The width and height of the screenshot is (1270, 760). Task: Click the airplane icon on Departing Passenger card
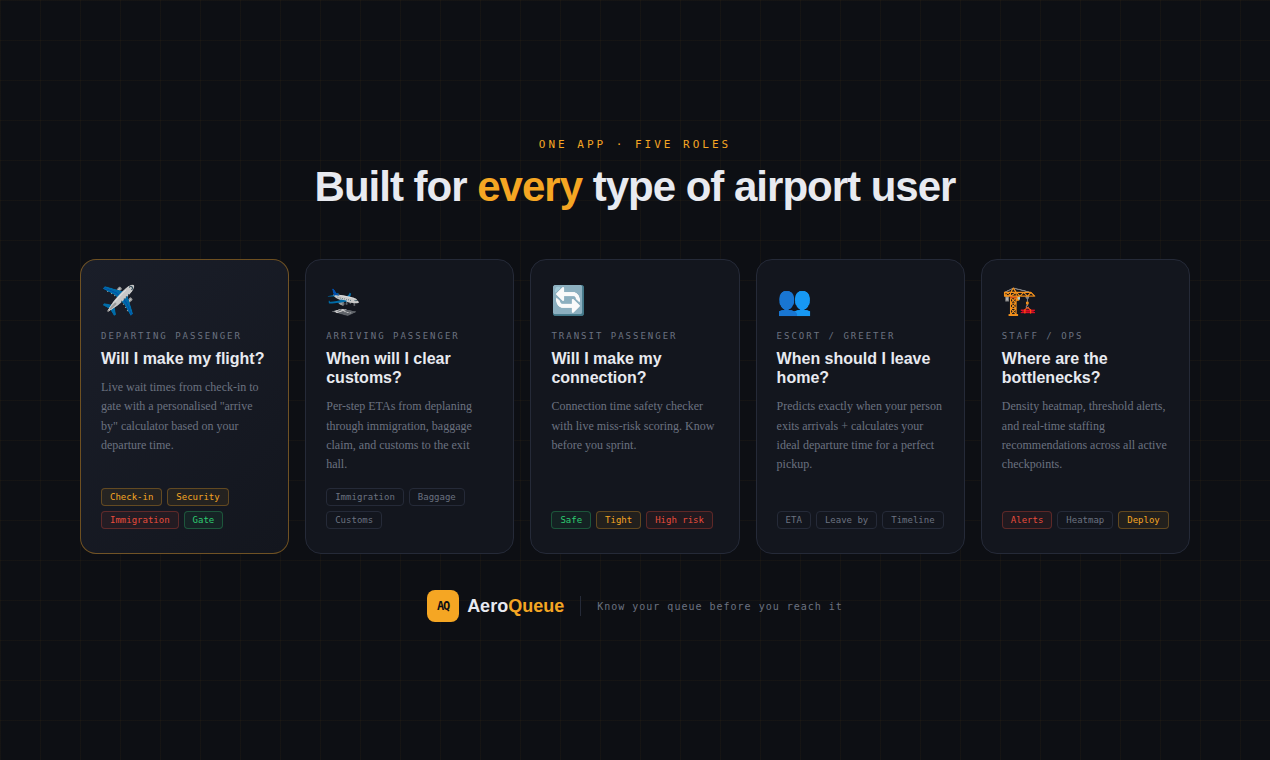tap(118, 300)
